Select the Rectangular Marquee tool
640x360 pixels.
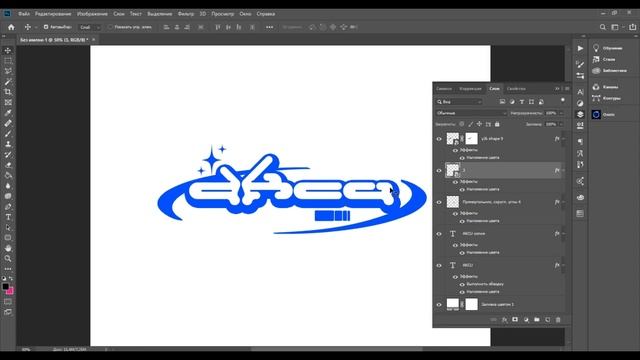[8, 61]
